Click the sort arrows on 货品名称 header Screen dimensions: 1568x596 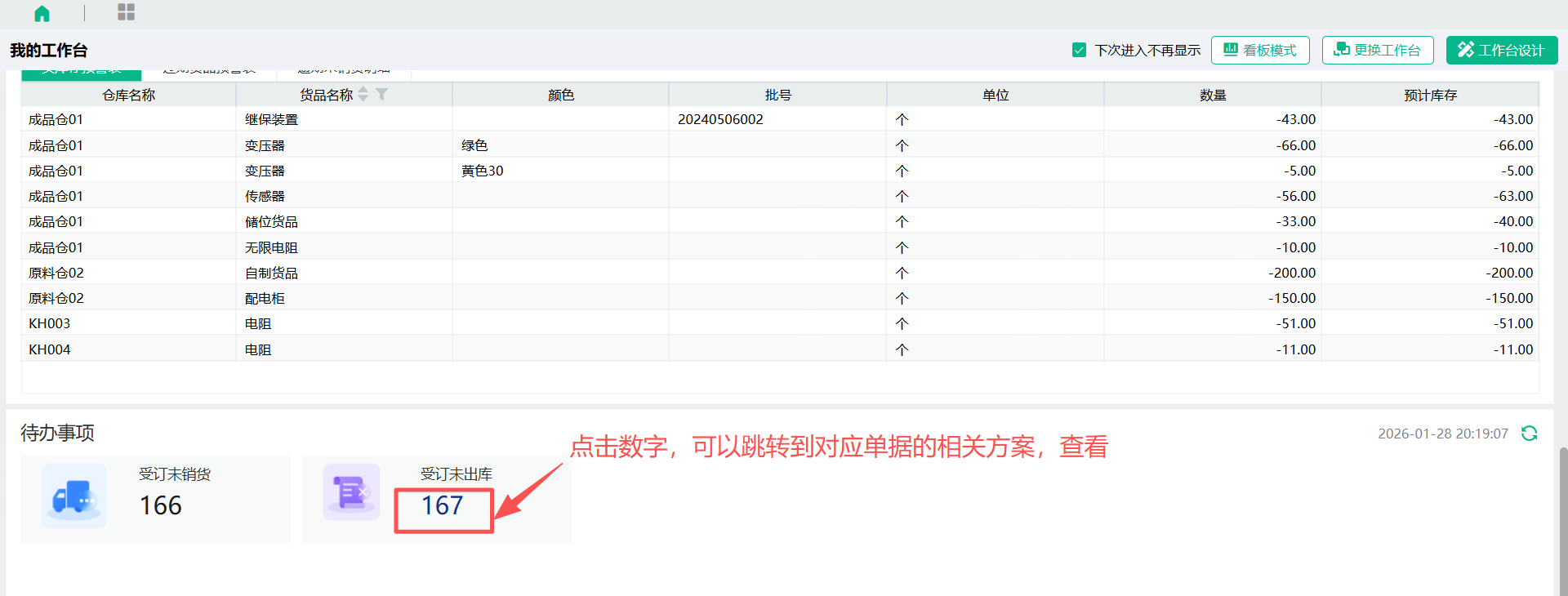(x=363, y=95)
